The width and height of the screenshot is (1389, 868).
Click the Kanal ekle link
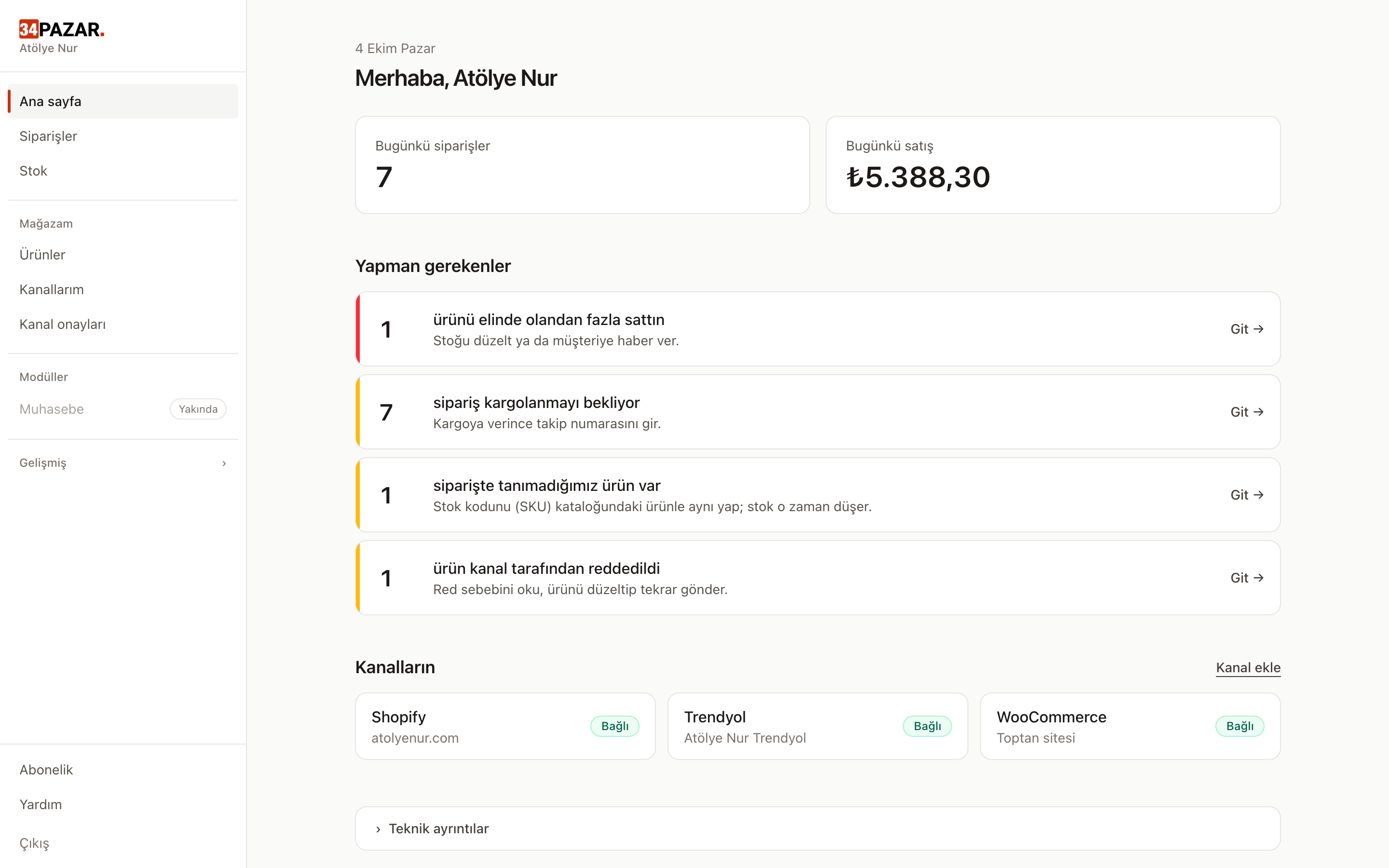[x=1248, y=668]
